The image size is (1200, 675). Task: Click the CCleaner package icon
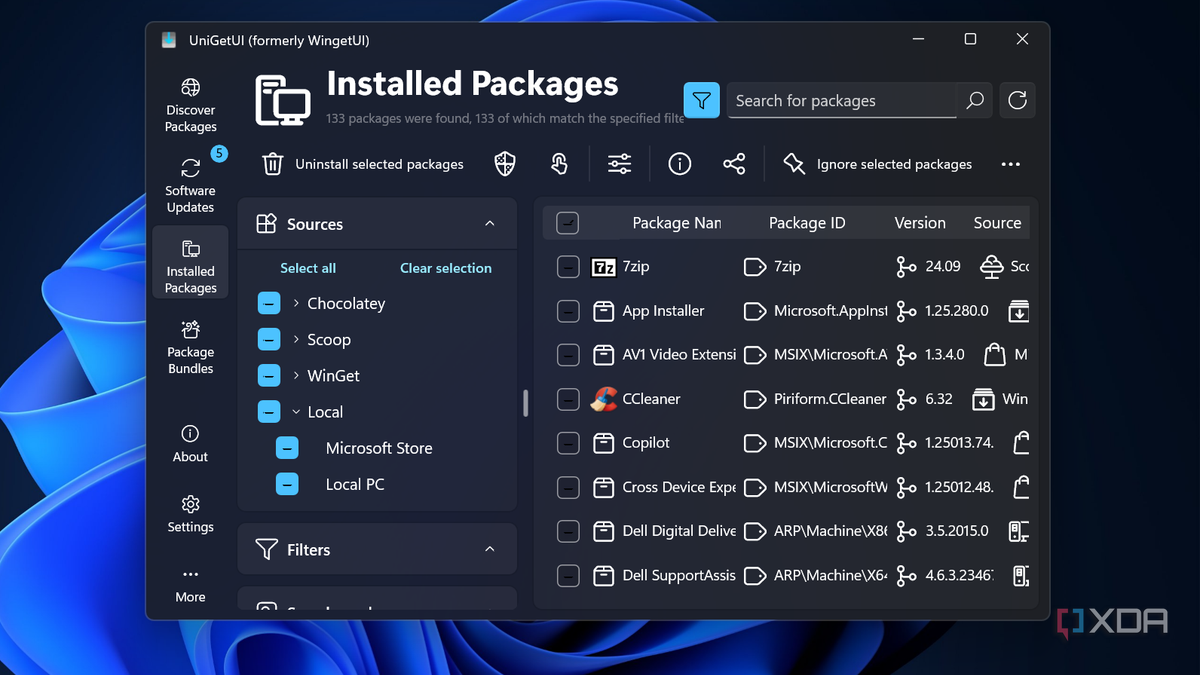coord(604,399)
